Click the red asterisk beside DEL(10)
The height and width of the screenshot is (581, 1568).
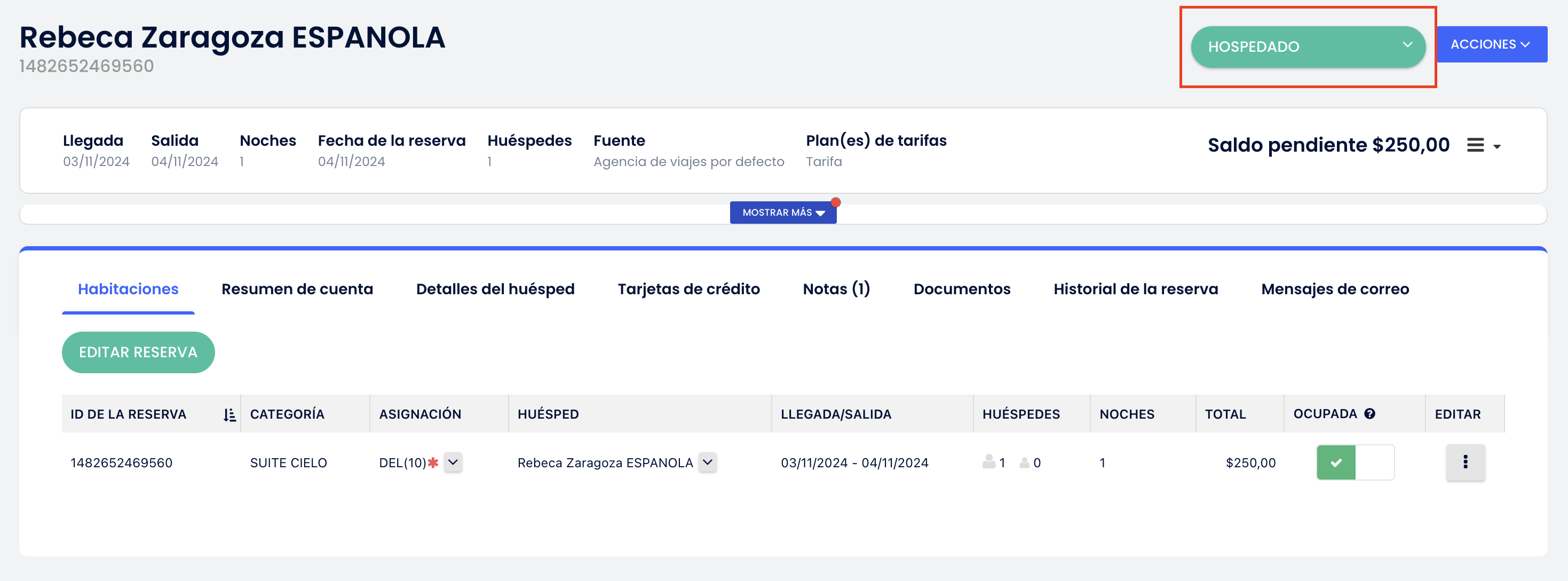coord(433,462)
